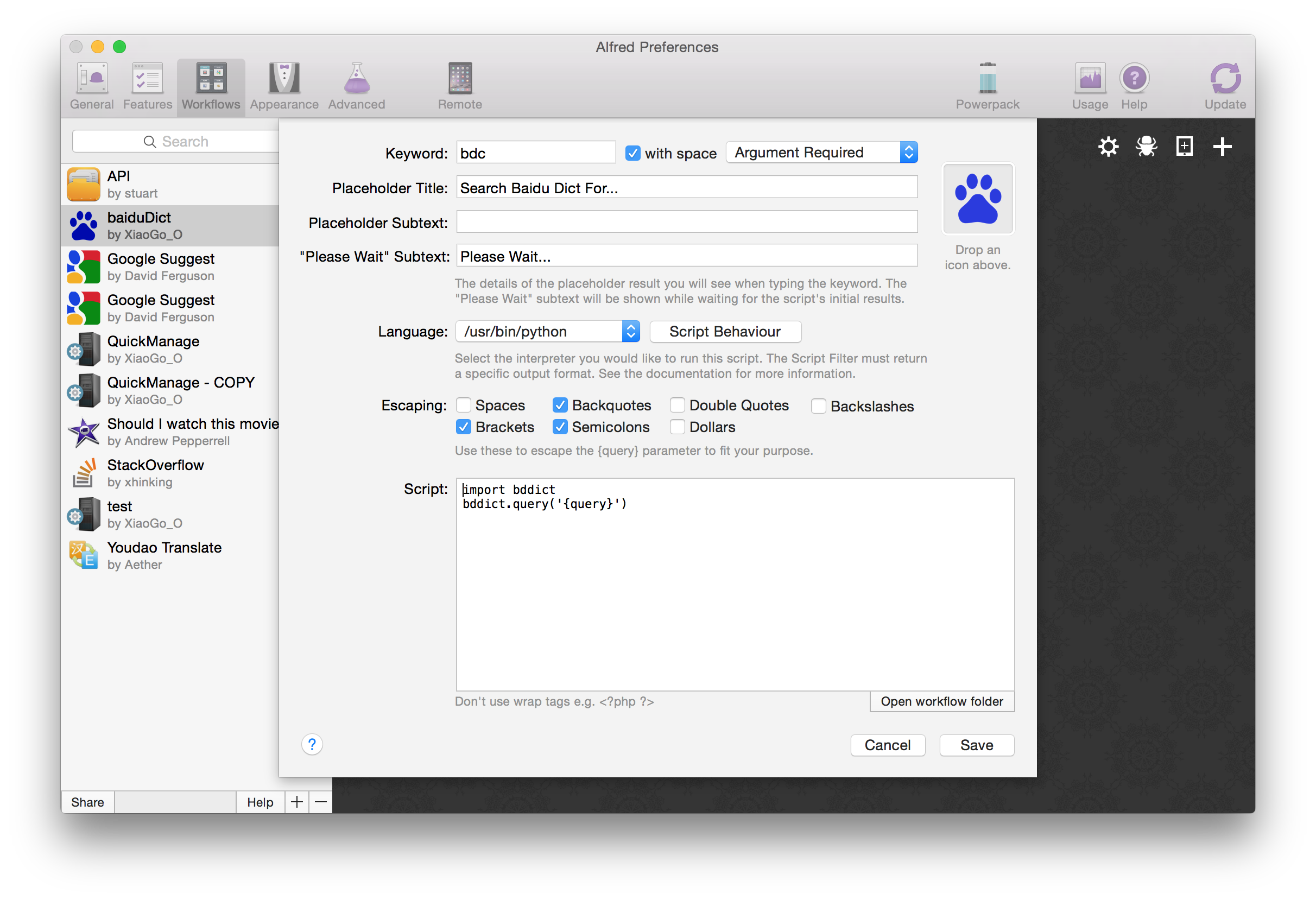Image resolution: width=1316 pixels, height=900 pixels.
Task: Click the workflow Search field
Action: pyautogui.click(x=176, y=142)
